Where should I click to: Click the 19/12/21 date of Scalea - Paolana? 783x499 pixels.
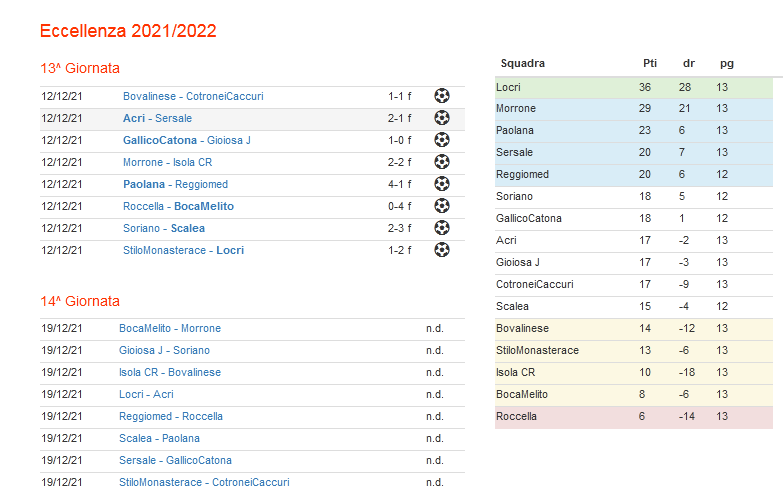click(61, 438)
